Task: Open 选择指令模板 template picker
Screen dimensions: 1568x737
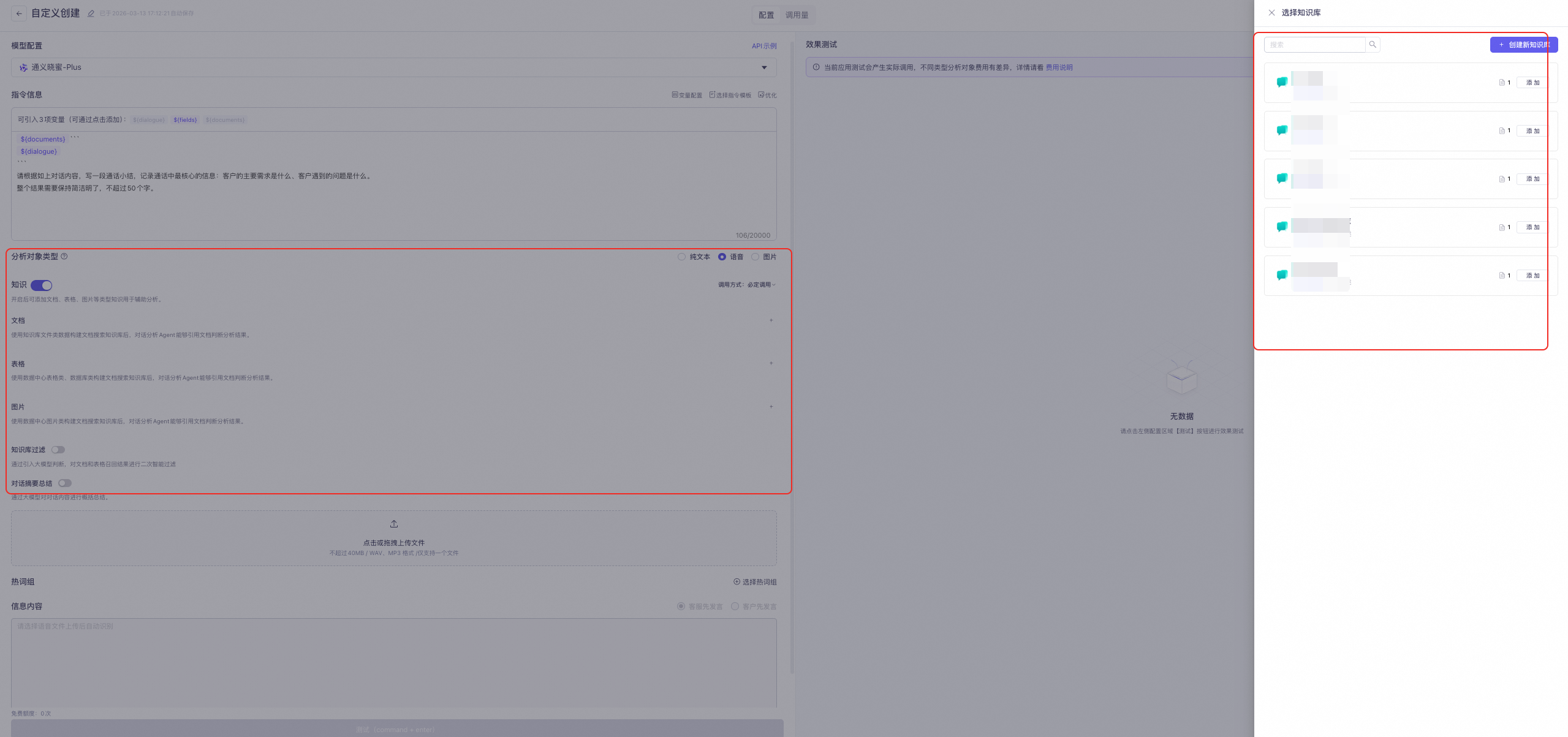Action: click(x=730, y=95)
